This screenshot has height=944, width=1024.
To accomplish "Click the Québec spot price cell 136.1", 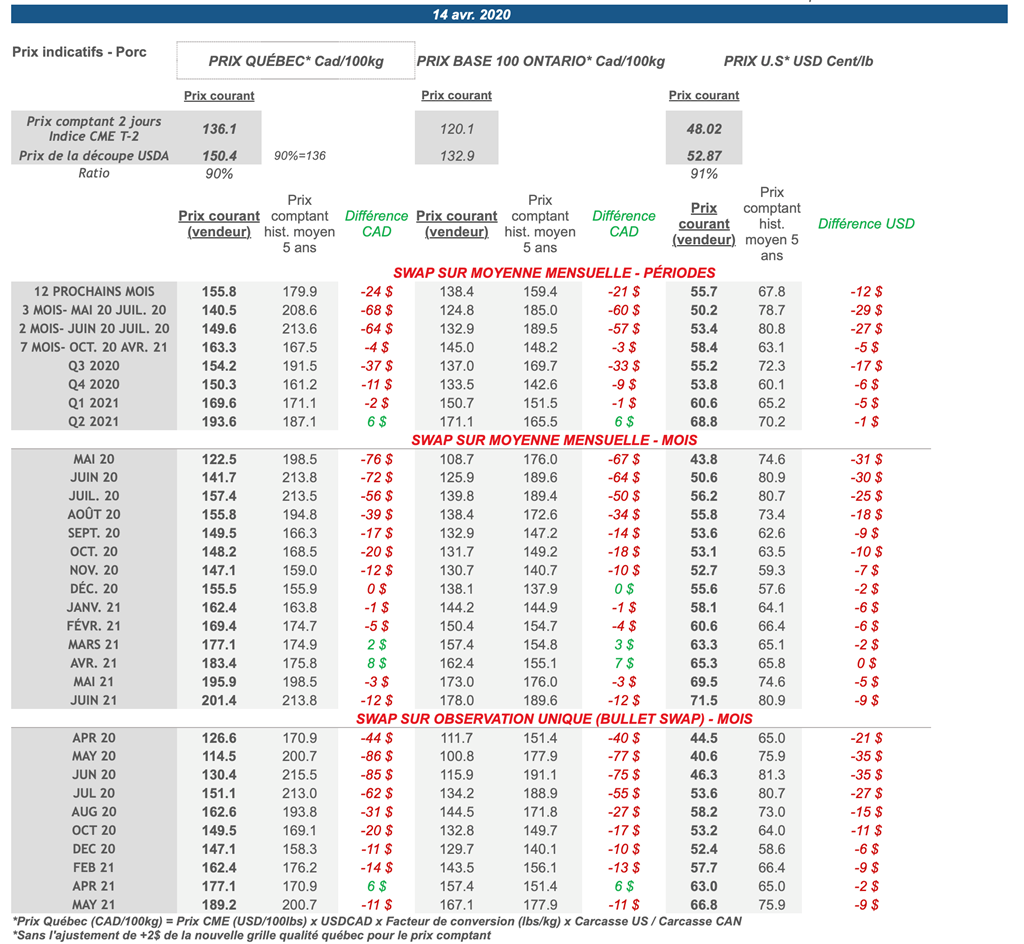I will click(x=219, y=129).
